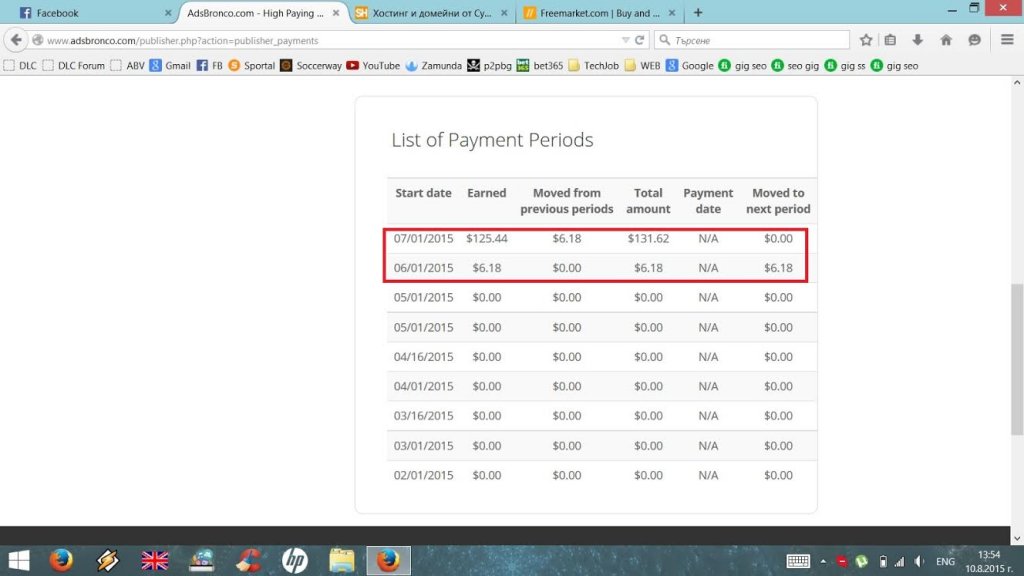Select the $131.62 total amount cell
Viewport: 1024px width, 576px height.
[x=648, y=238]
